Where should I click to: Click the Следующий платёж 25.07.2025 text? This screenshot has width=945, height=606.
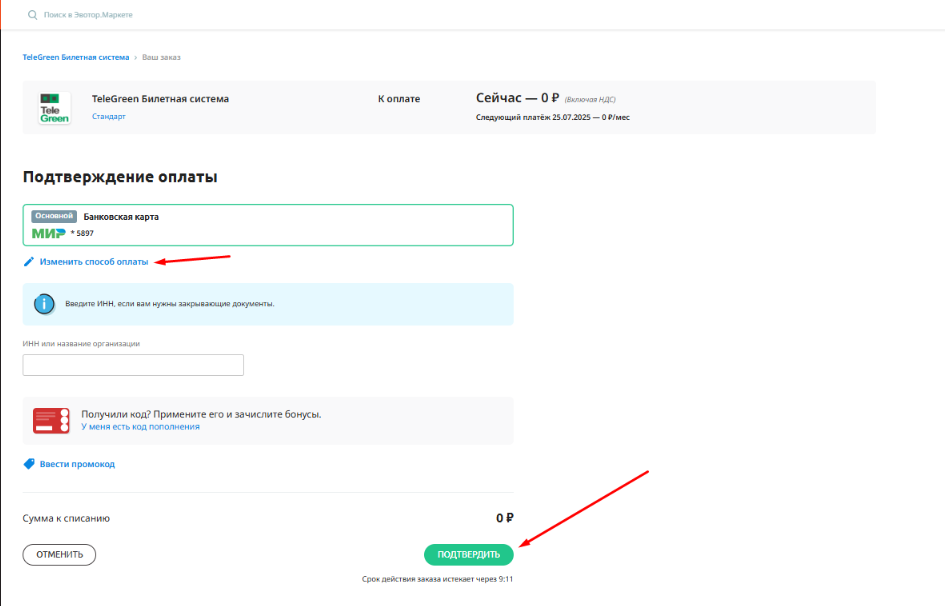[x=553, y=117]
